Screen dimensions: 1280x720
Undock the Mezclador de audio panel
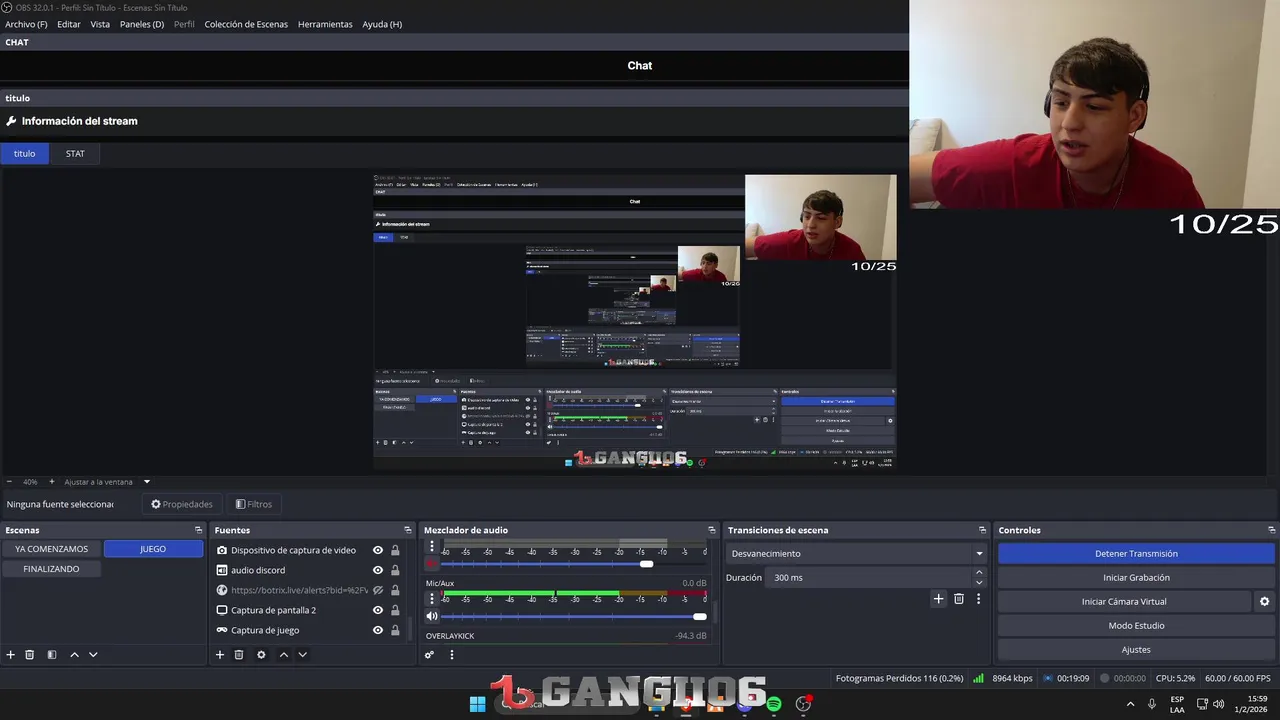[x=711, y=530]
